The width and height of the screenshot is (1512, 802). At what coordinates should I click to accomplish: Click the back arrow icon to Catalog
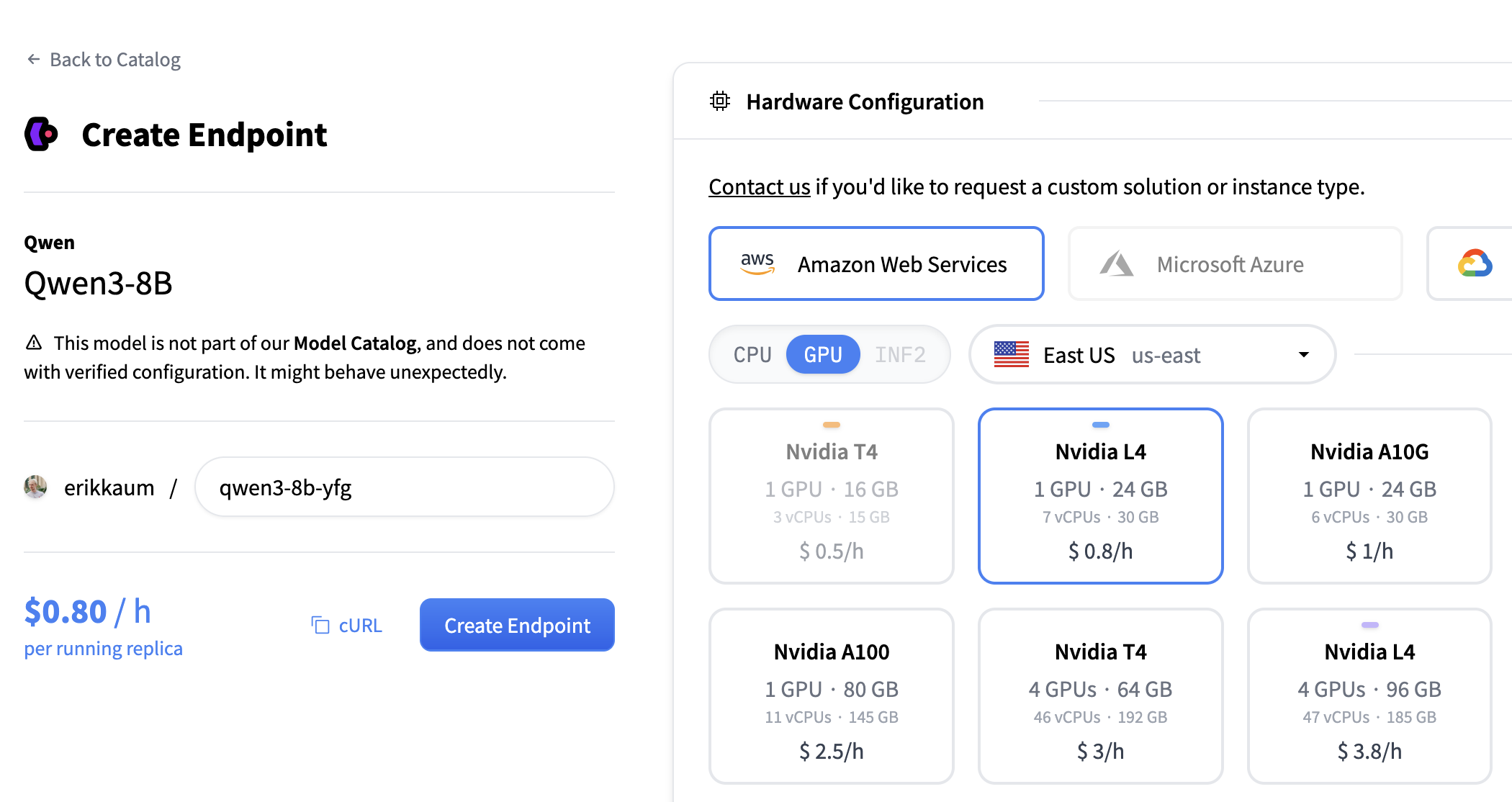pos(33,59)
